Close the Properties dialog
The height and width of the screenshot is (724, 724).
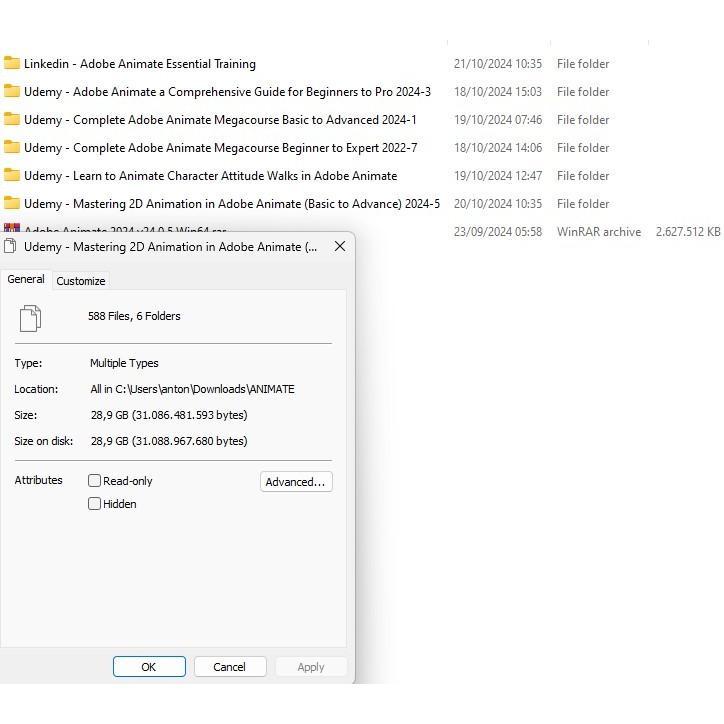pyautogui.click(x=340, y=246)
